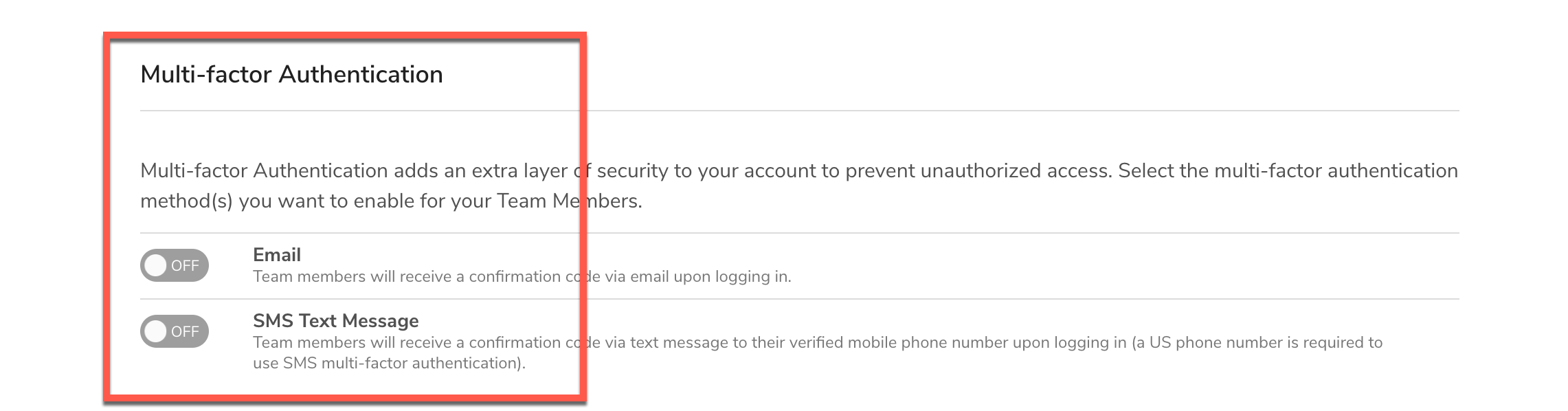
Task: Click the white knob on Email switch
Action: coord(156,265)
